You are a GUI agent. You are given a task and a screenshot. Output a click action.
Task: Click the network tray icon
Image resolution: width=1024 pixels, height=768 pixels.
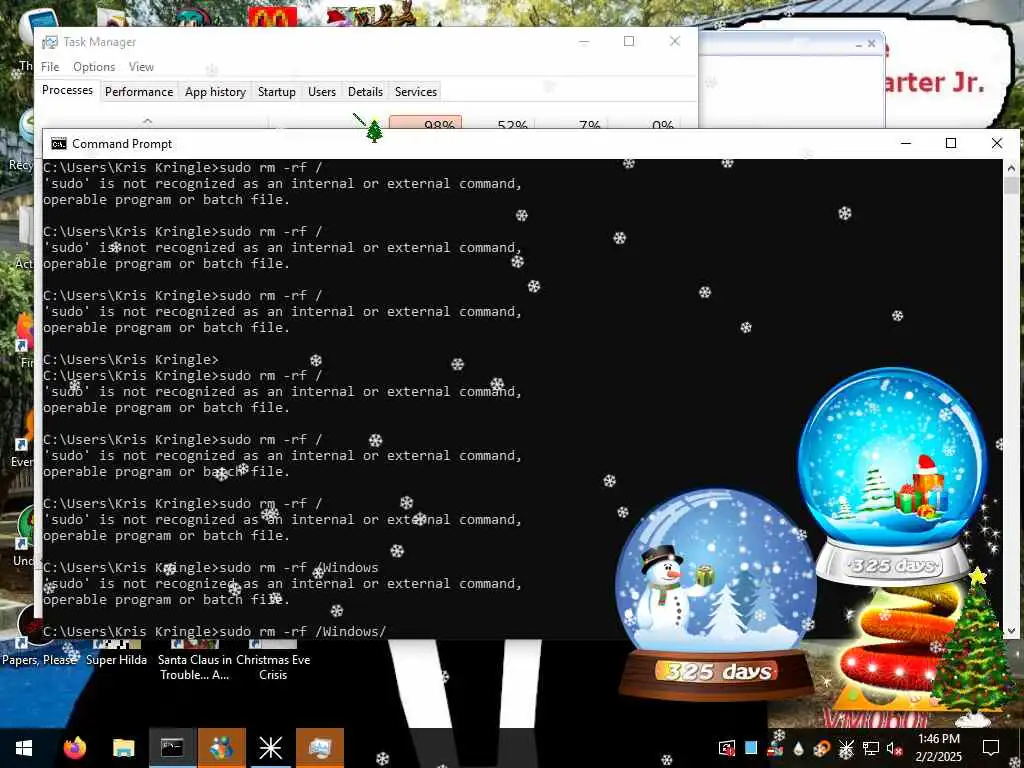tap(871, 748)
